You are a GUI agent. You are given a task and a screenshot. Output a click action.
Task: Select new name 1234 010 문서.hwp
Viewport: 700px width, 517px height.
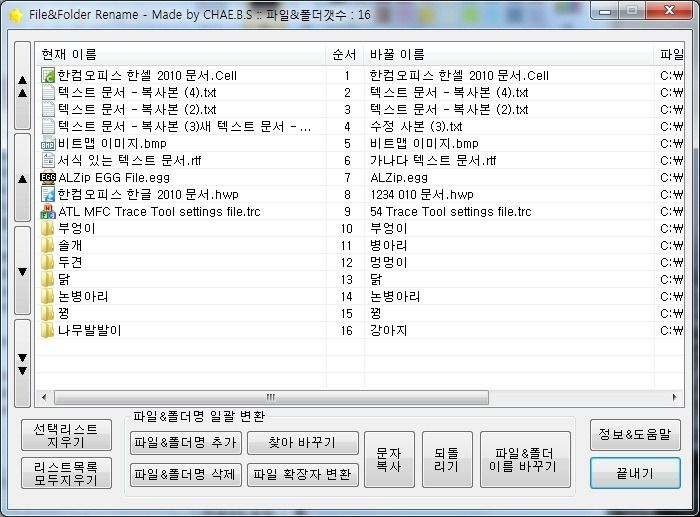[x=421, y=195]
